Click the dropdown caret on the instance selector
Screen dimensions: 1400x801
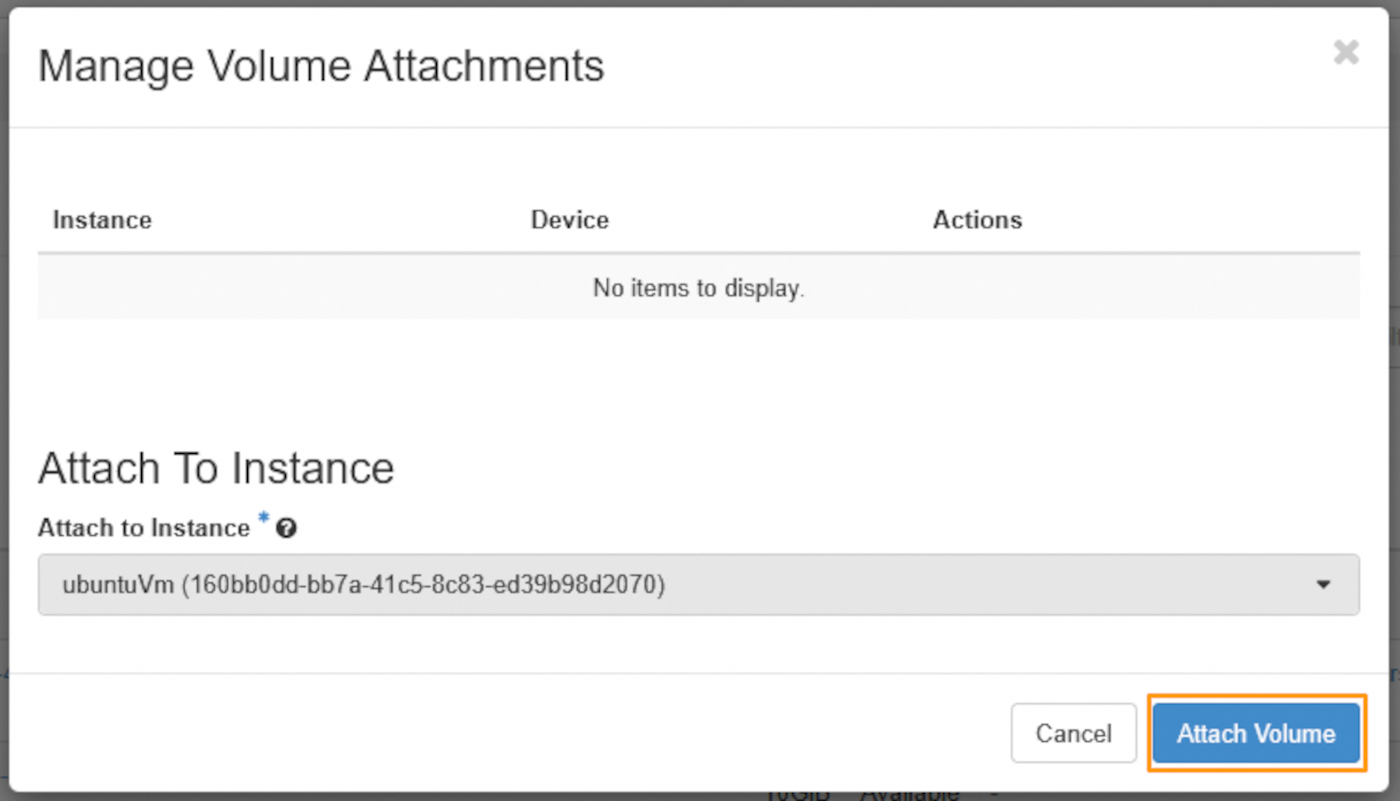click(1324, 584)
